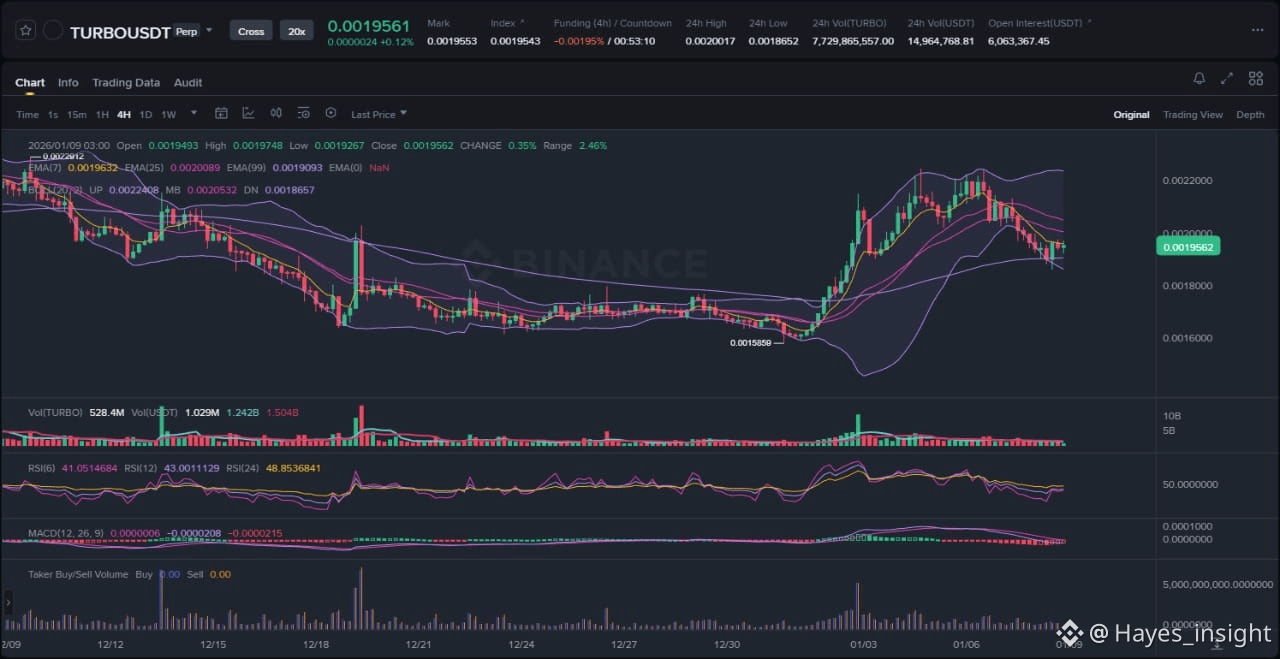Click the Cross margin mode button
The width and height of the screenshot is (1280, 659).
click(251, 31)
